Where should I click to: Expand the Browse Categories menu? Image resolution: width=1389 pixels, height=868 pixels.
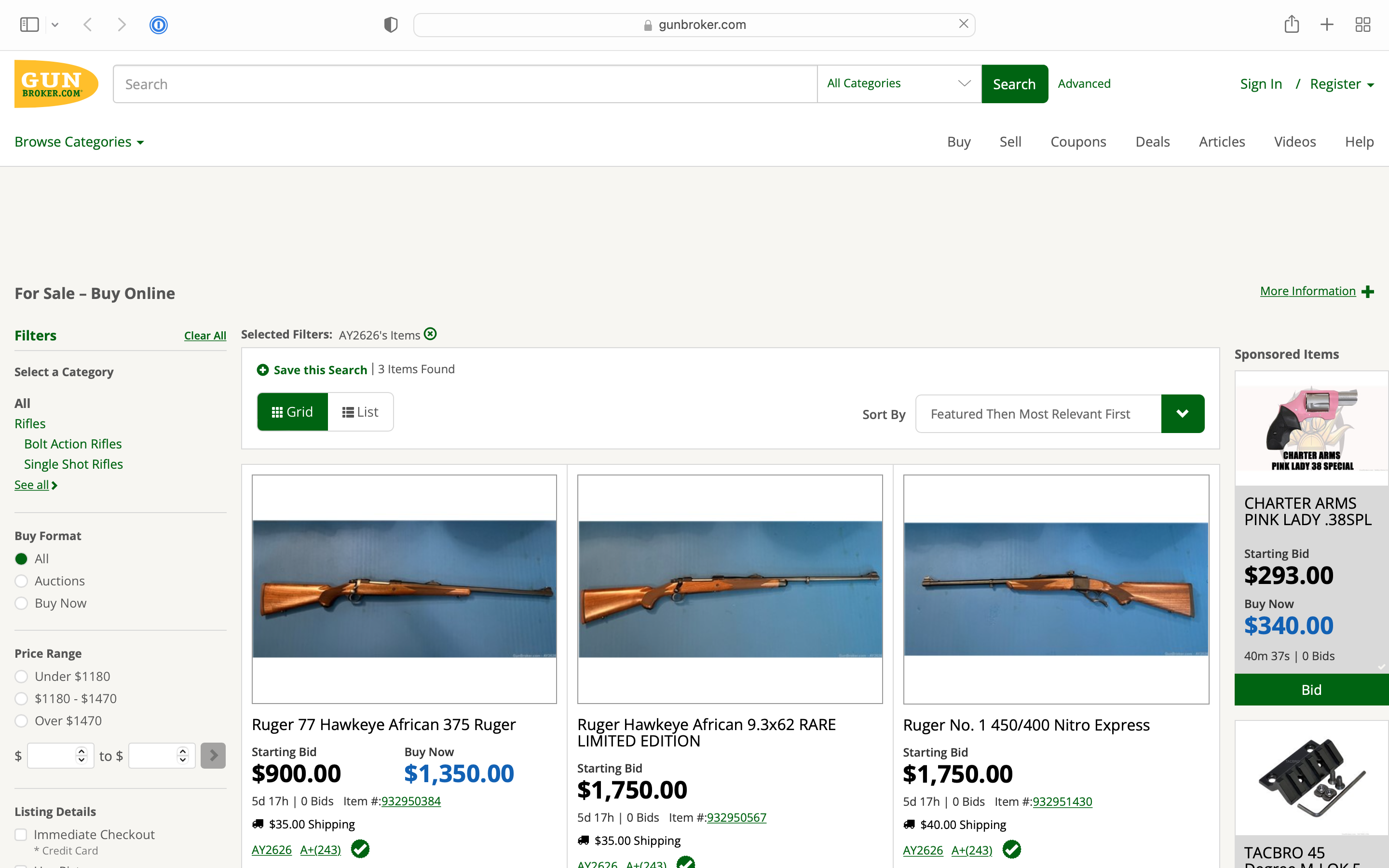[x=79, y=142]
